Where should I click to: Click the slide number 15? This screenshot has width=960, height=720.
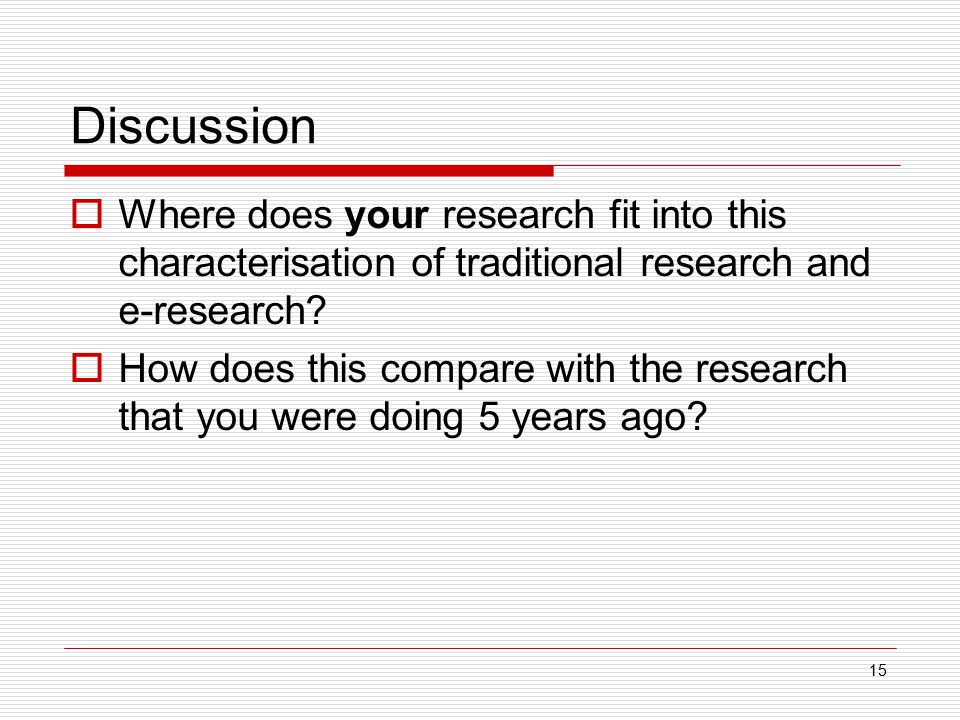(x=877, y=670)
